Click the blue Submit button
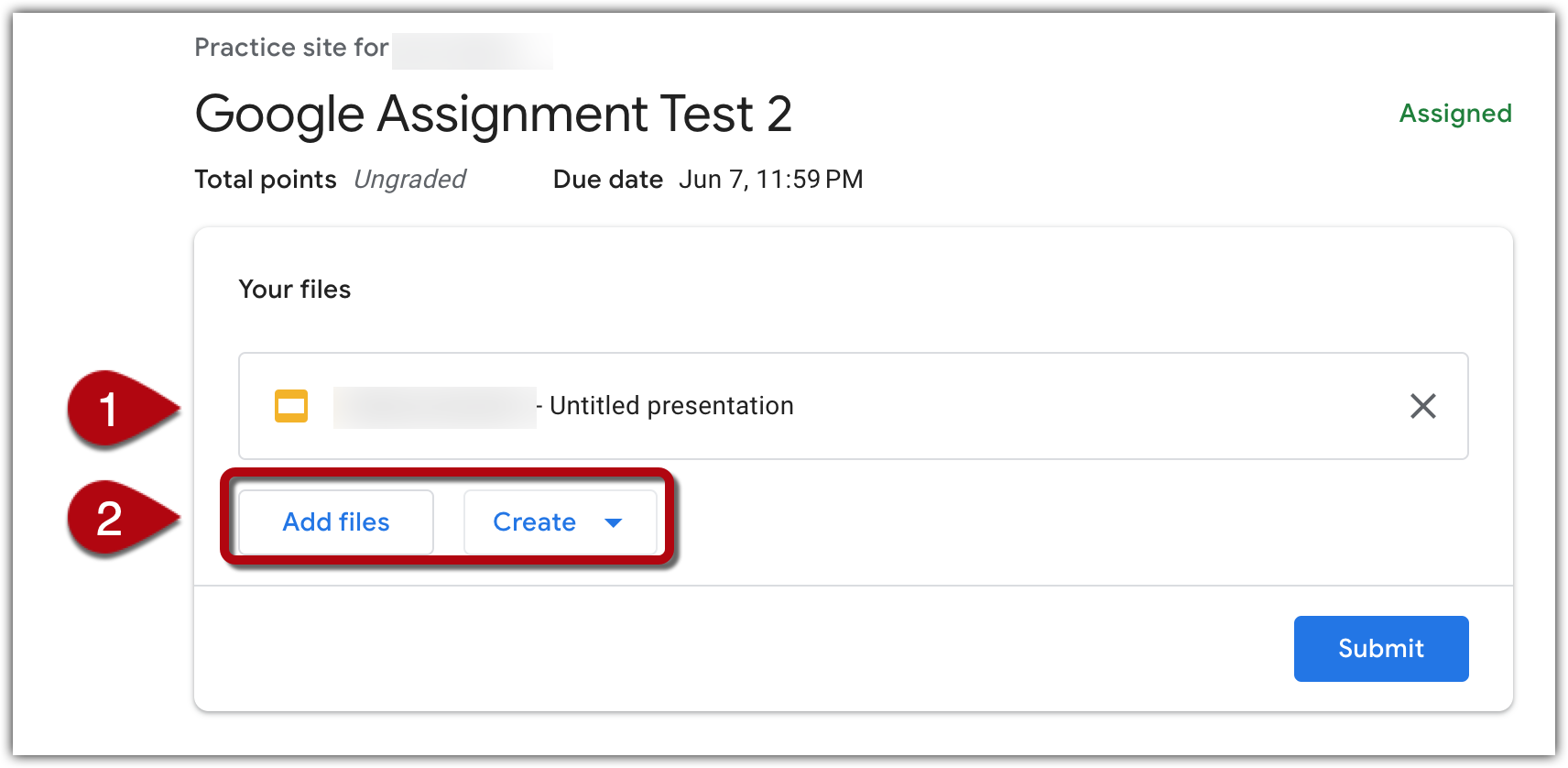This screenshot has width=1568, height=768. coord(1380,648)
